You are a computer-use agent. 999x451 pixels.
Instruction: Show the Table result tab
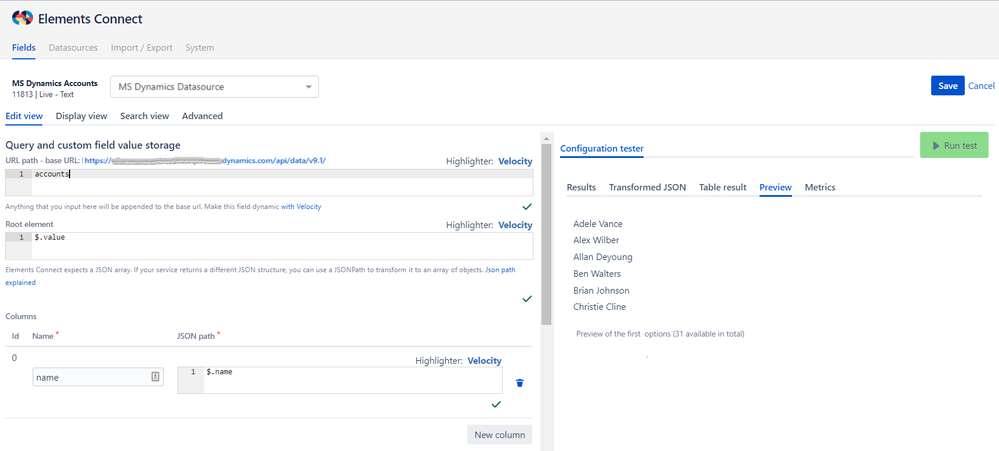[722, 187]
